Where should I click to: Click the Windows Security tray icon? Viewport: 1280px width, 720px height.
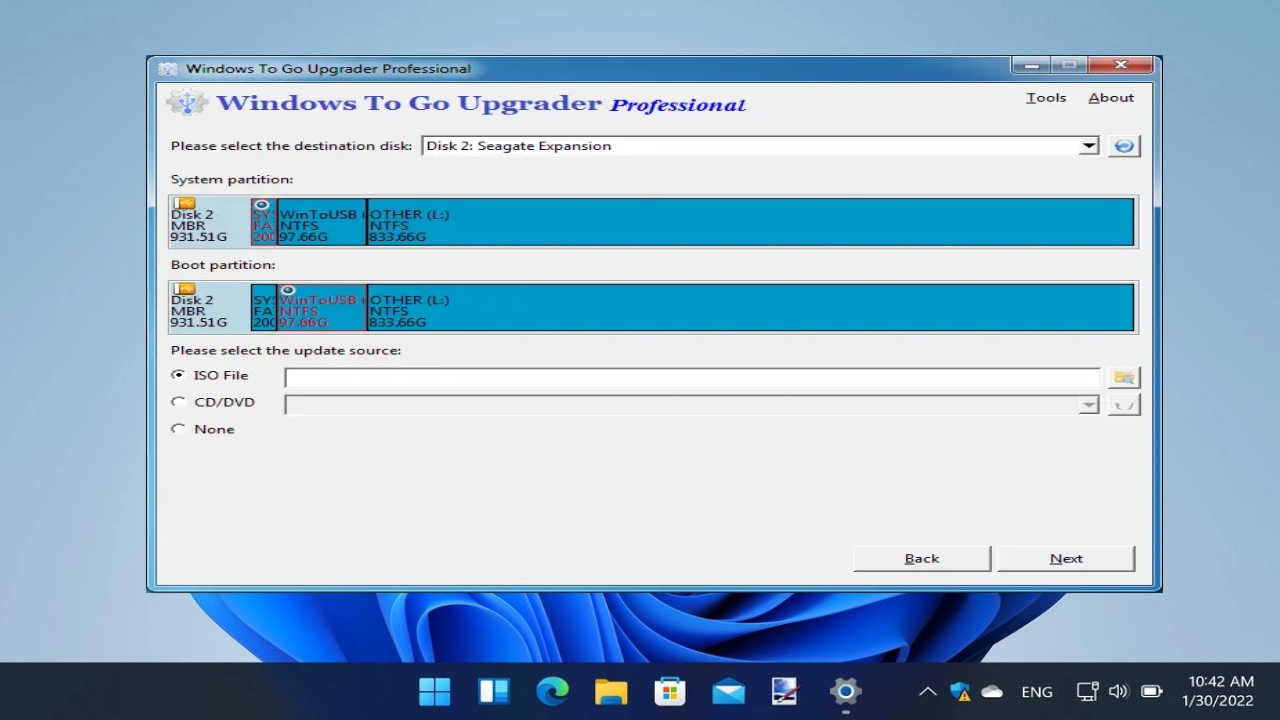pos(960,691)
